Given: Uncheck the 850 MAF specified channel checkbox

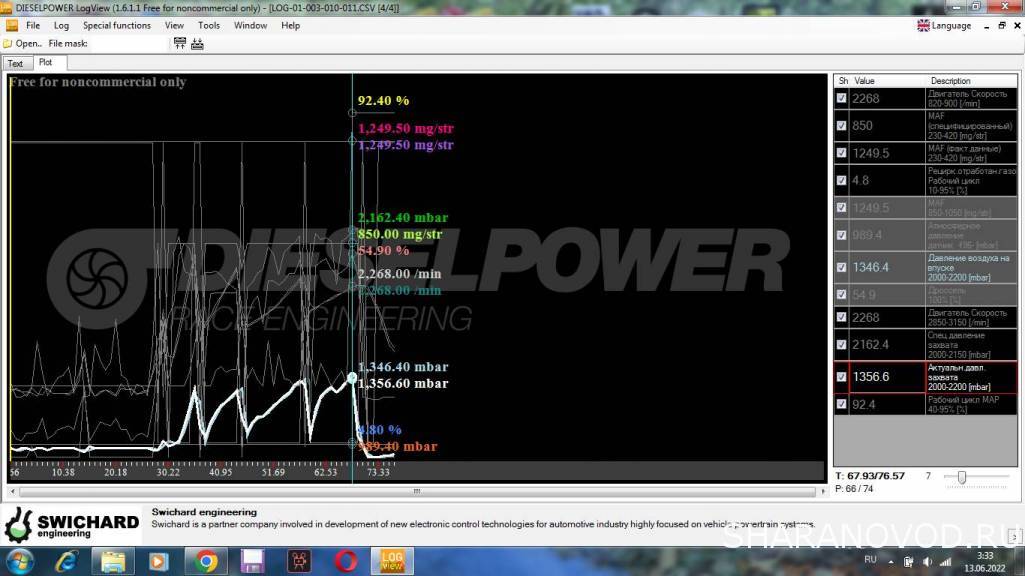Looking at the screenshot, I should click(841, 126).
